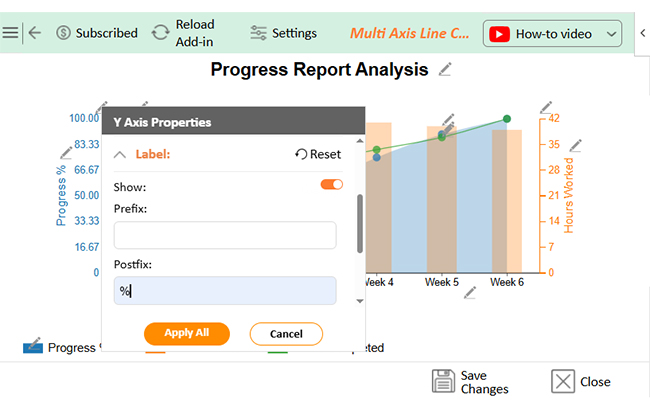Collapse the Label section chevron
The image size is (650, 414).
click(x=120, y=154)
